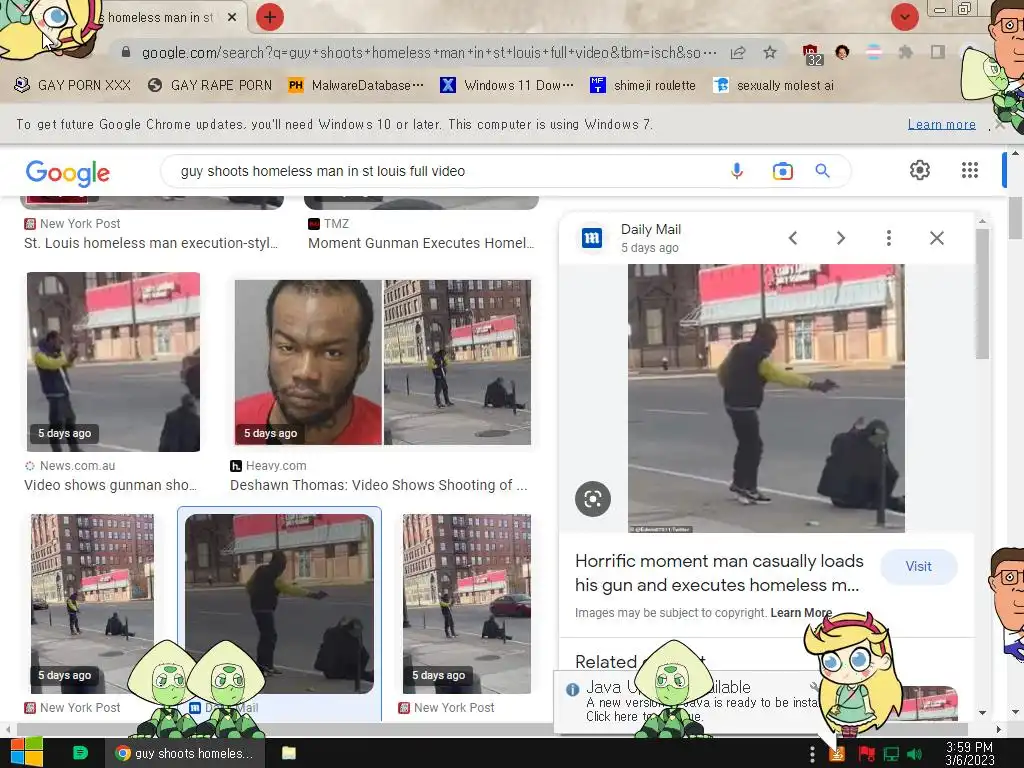
Task: View site information via the lock icon
Action: coord(126,52)
